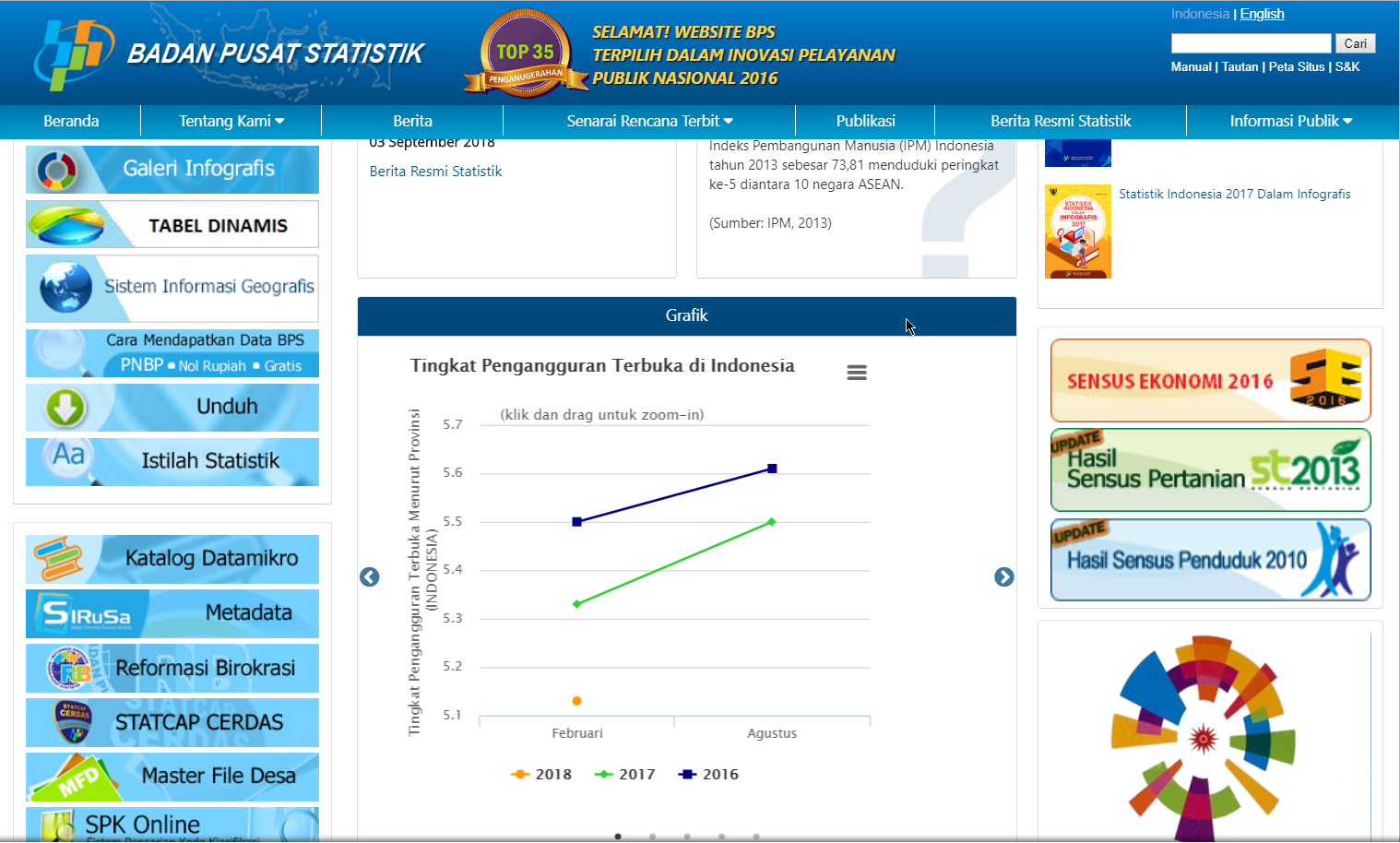1400x843 pixels.
Task: Open the Manual link
Action: [1191, 66]
